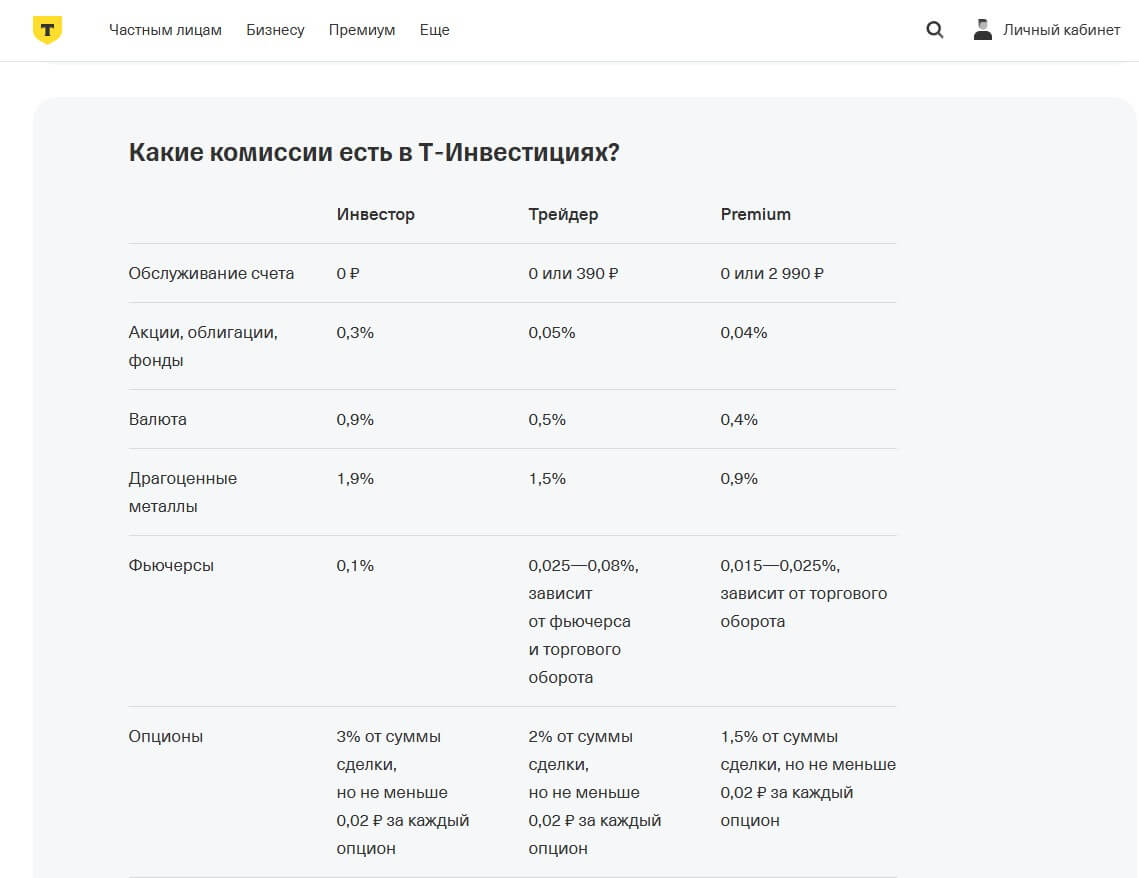The image size is (1139, 878).
Task: Click the Опционы row label
Action: [x=166, y=736]
